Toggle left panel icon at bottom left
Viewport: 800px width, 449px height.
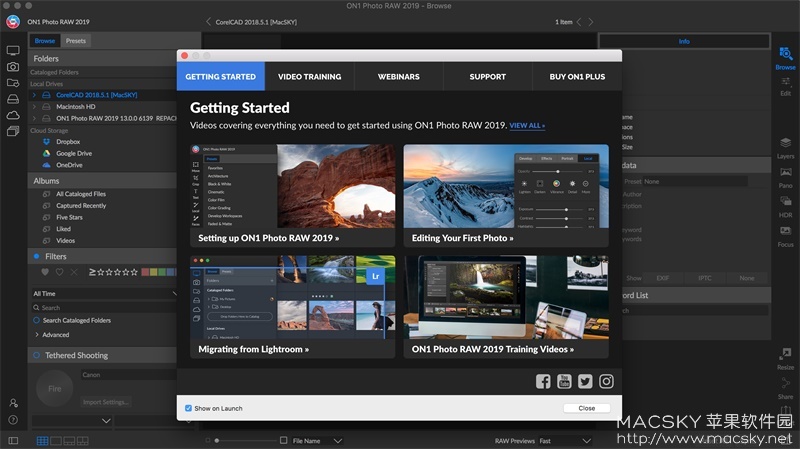[x=13, y=440]
